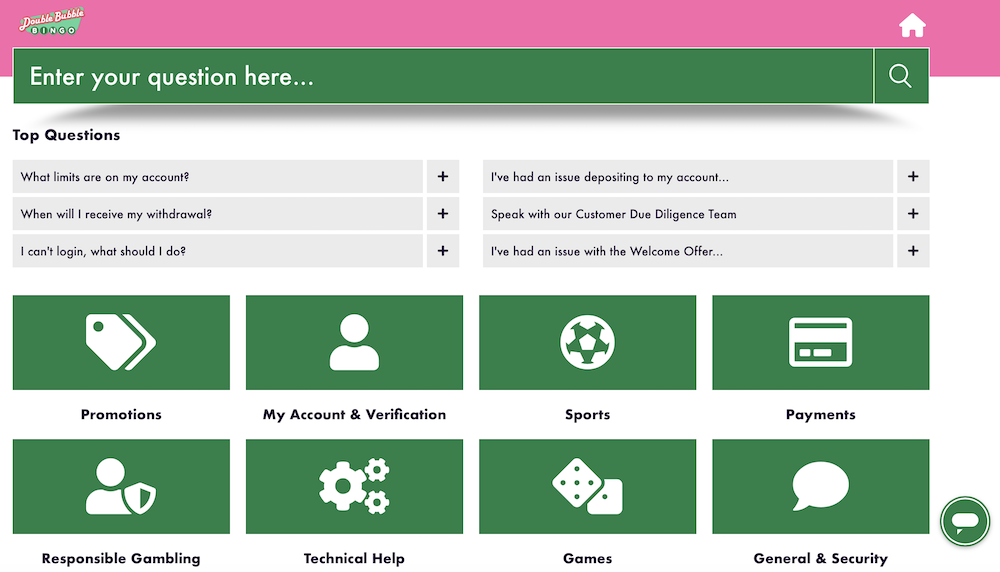Open General & Security speech bubble tile
Screen dimensions: 1000x572
point(821,487)
